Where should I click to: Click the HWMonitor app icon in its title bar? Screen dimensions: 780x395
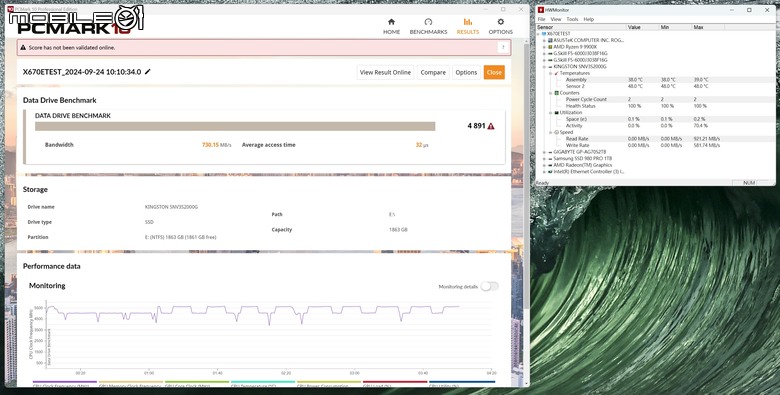coord(541,10)
